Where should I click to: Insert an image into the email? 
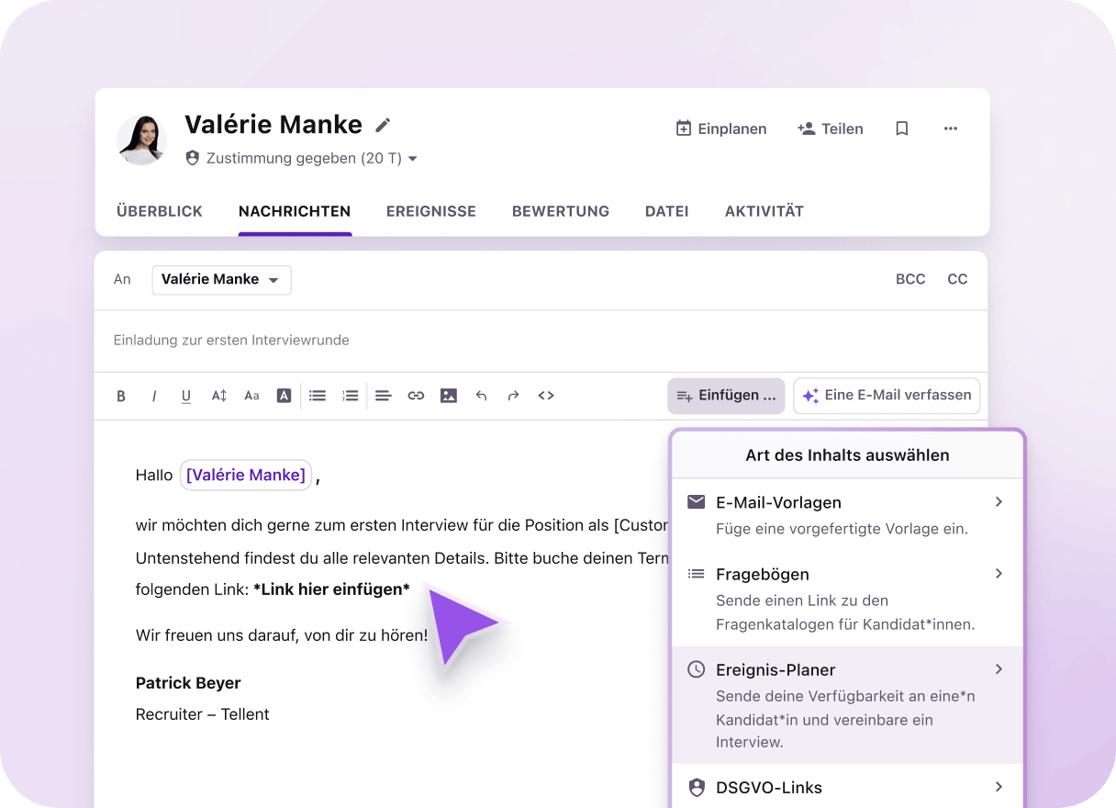[x=449, y=396]
